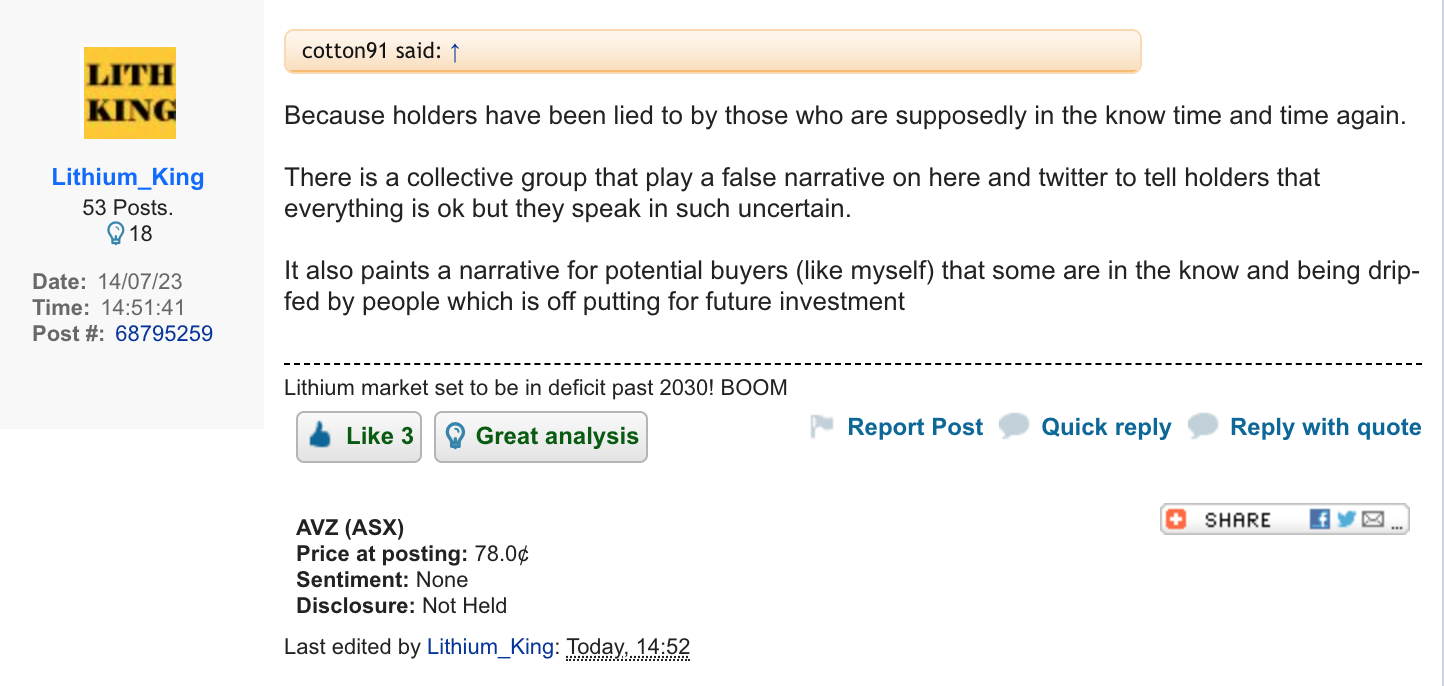Viewport: 1444px width, 686px height.
Task: Jump to cotton91's quoted post via arrow
Action: [455, 52]
